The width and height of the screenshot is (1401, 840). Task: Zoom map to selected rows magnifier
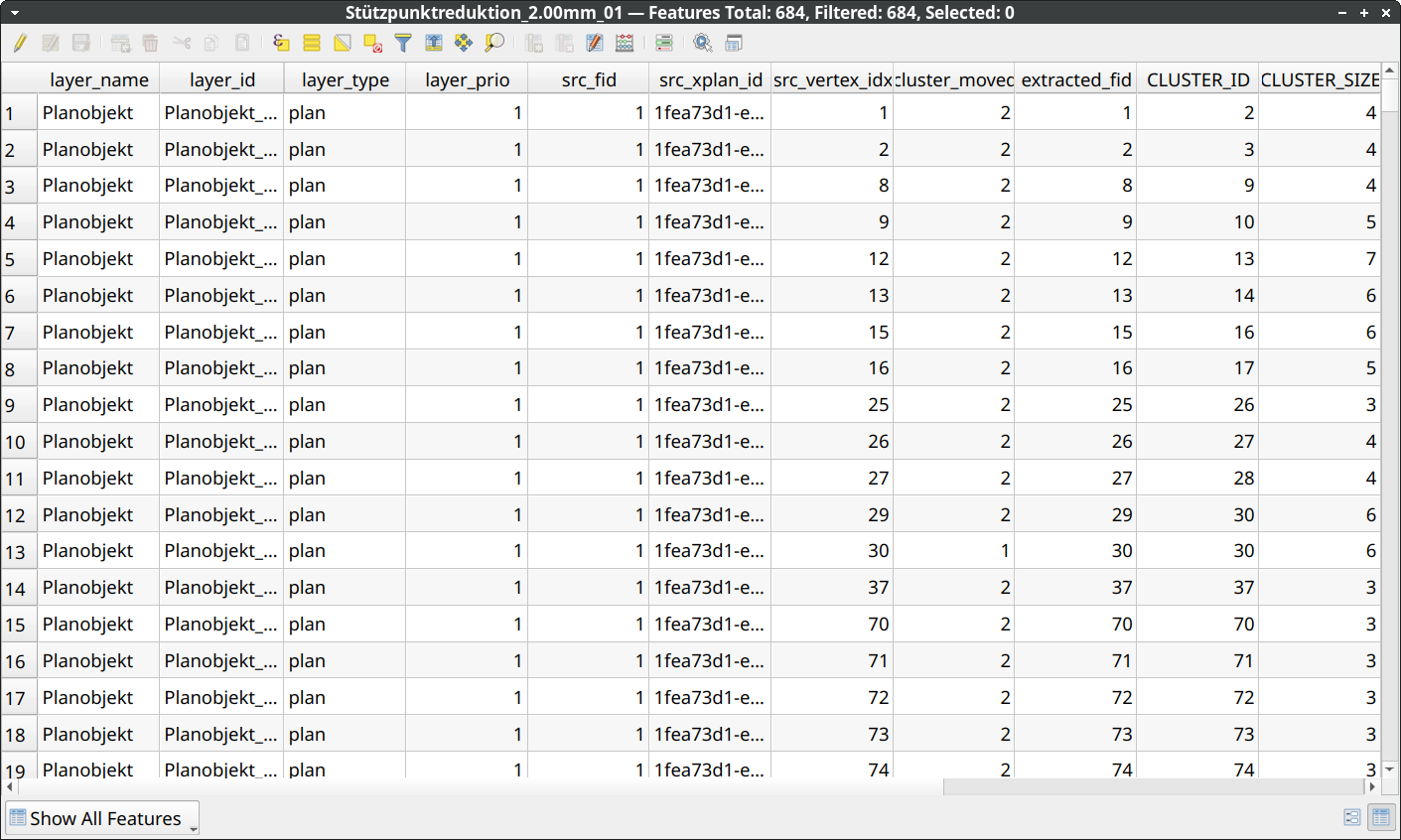point(494,43)
